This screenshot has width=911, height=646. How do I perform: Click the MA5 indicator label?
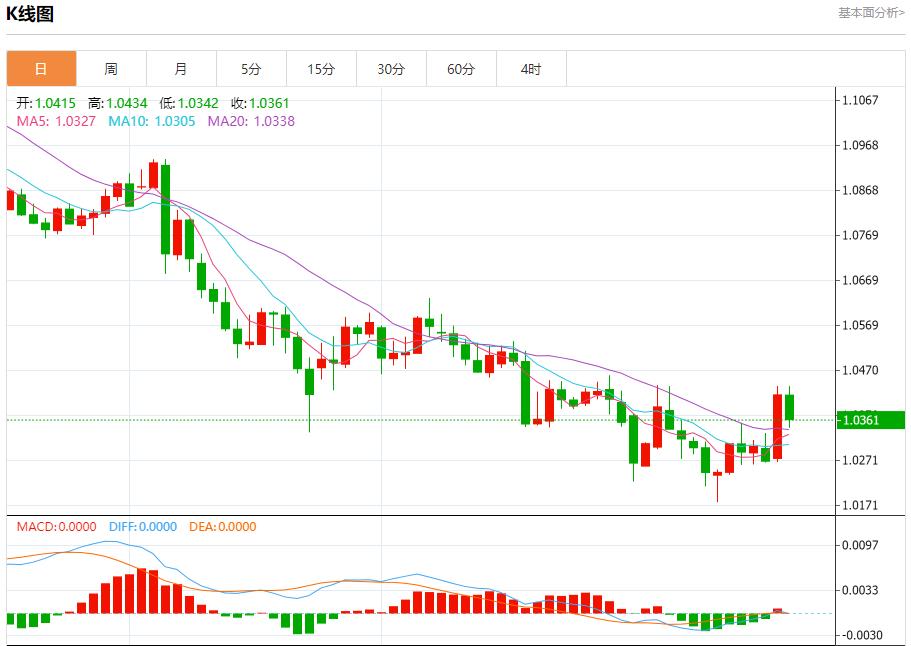(x=56, y=121)
